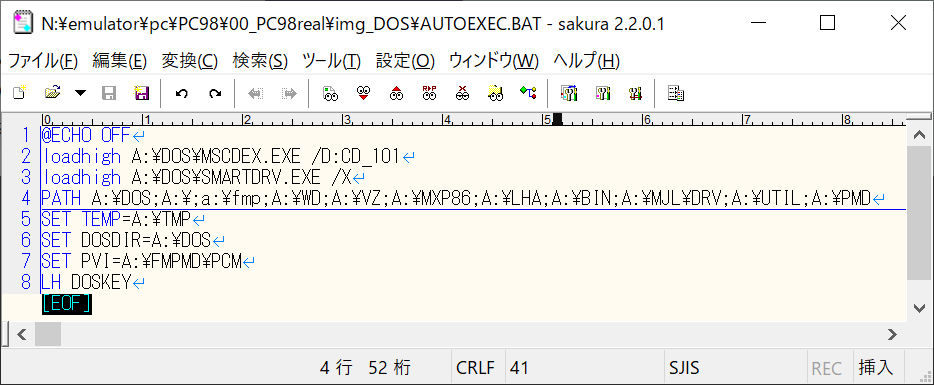
Task: Clear search marks icon with red X
Action: point(462,92)
